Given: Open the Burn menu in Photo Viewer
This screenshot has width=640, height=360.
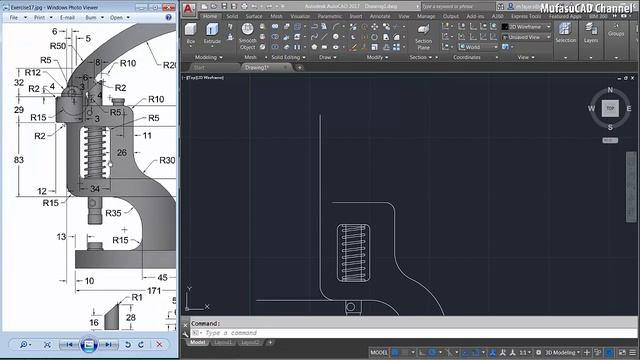Looking at the screenshot, I should pyautogui.click(x=94, y=18).
